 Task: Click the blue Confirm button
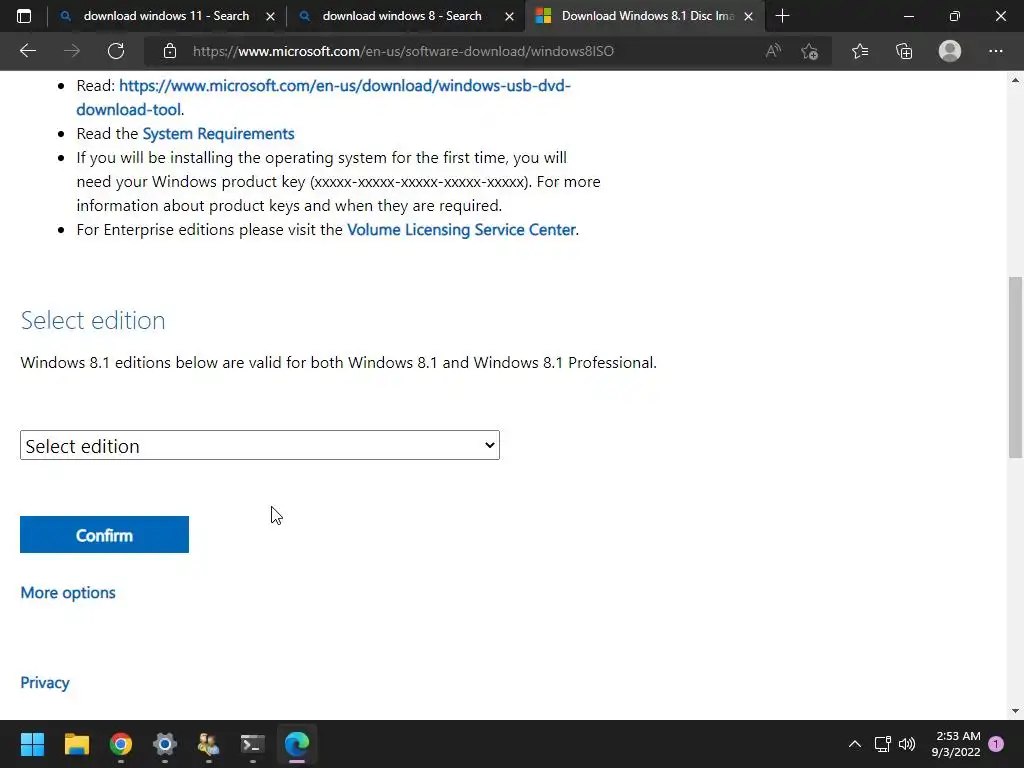point(104,535)
